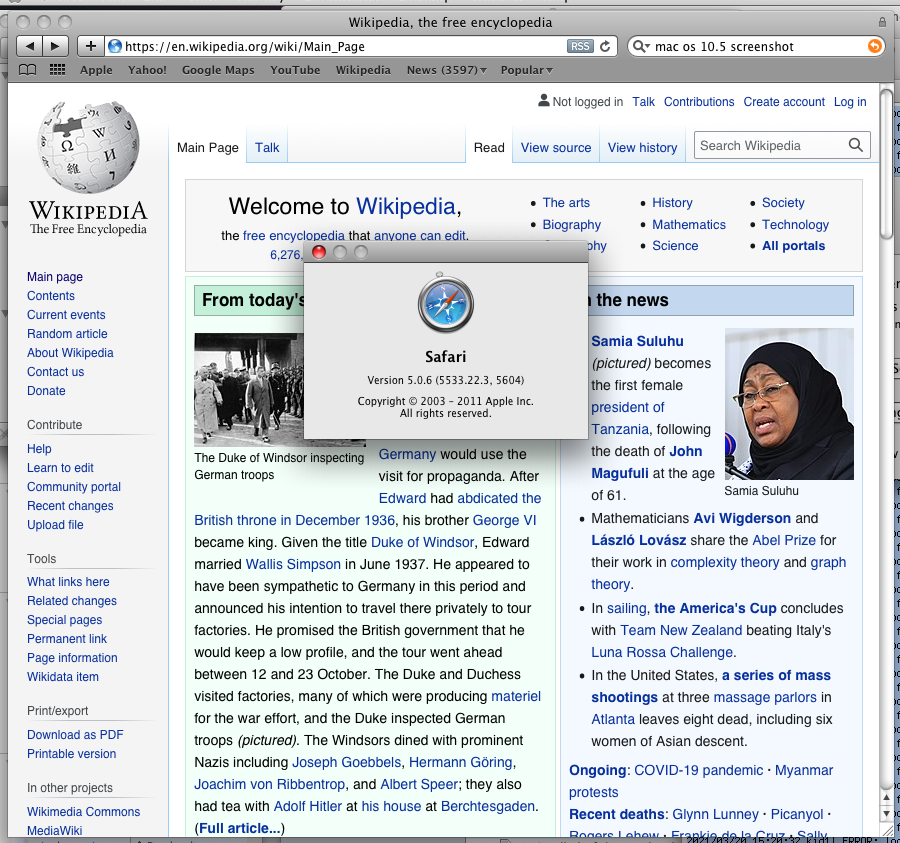Image resolution: width=900 pixels, height=843 pixels.
Task: Click the Samia Suluhu headline link
Action: point(637,341)
